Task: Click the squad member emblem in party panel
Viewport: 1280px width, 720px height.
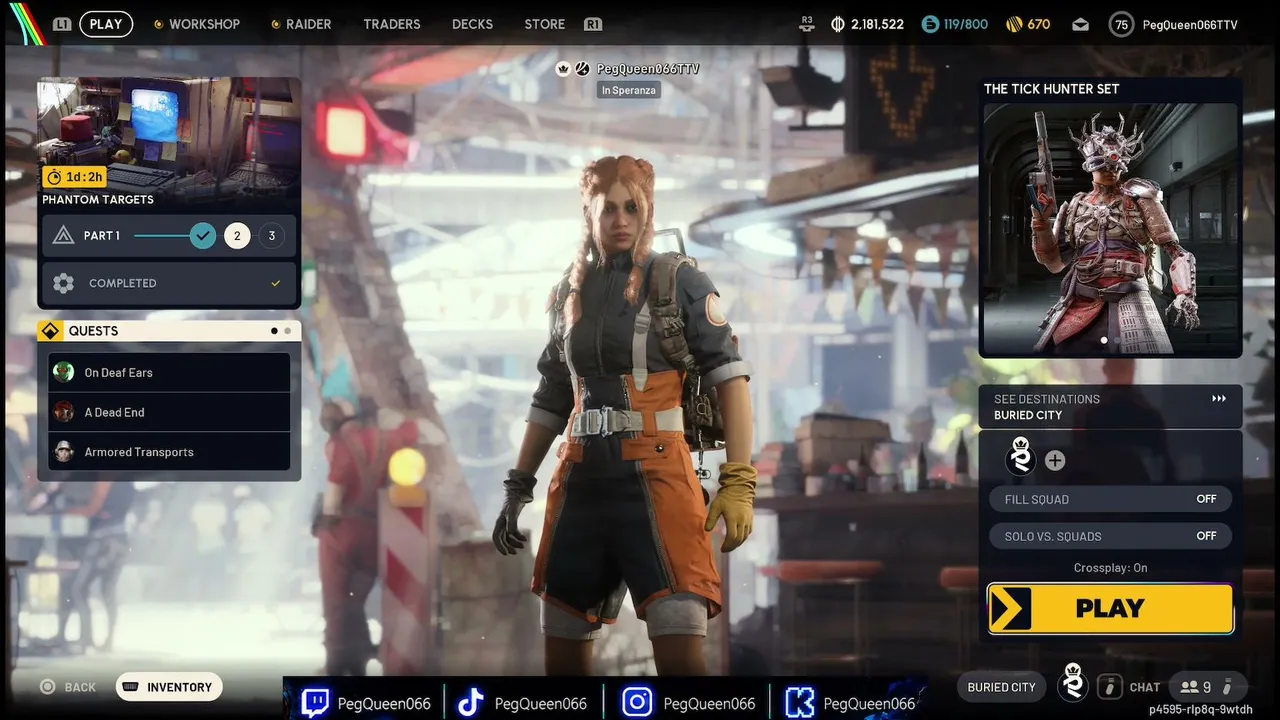Action: pyautogui.click(x=1021, y=457)
